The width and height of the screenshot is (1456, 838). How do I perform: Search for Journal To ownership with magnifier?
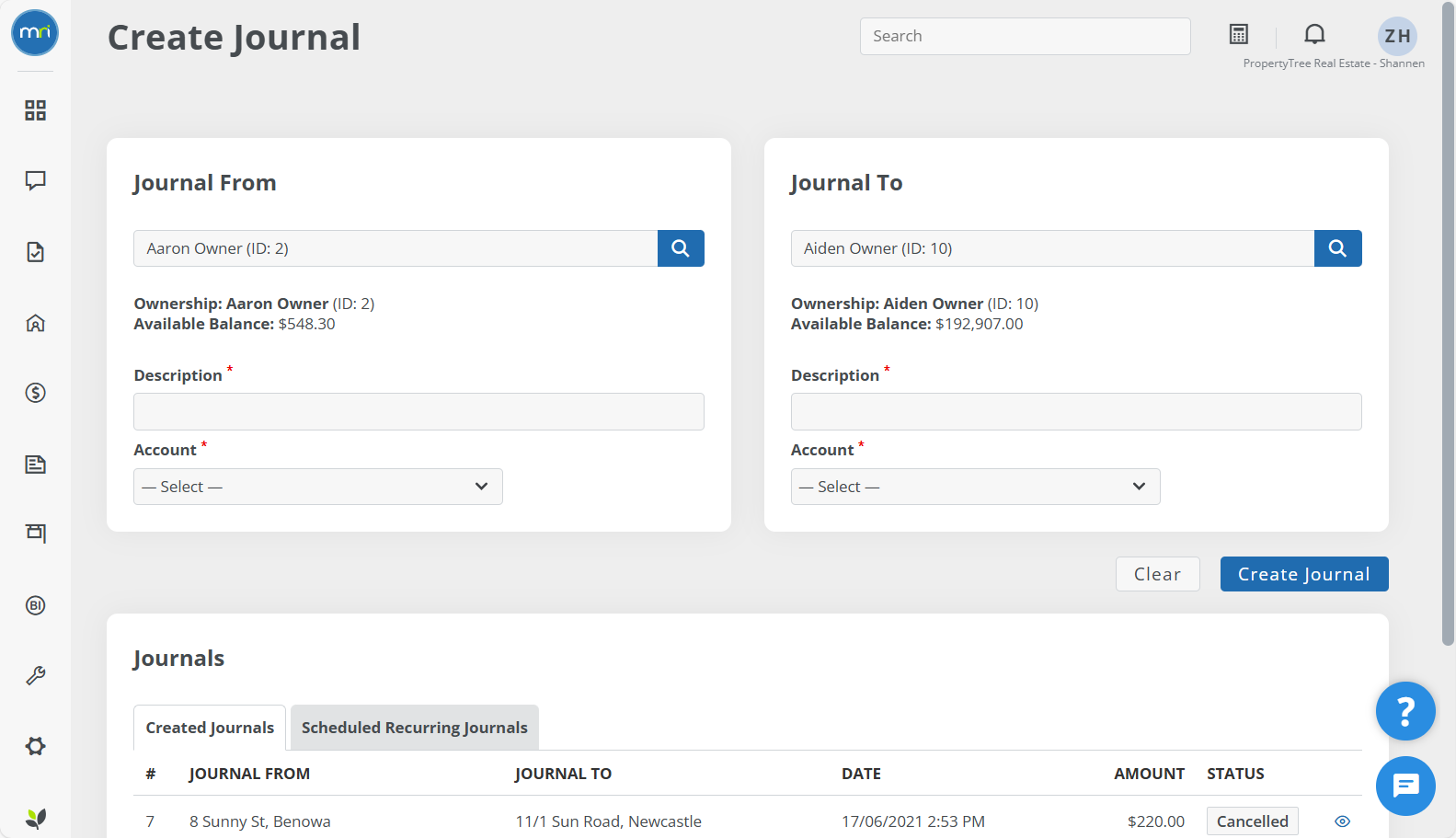tap(1338, 248)
